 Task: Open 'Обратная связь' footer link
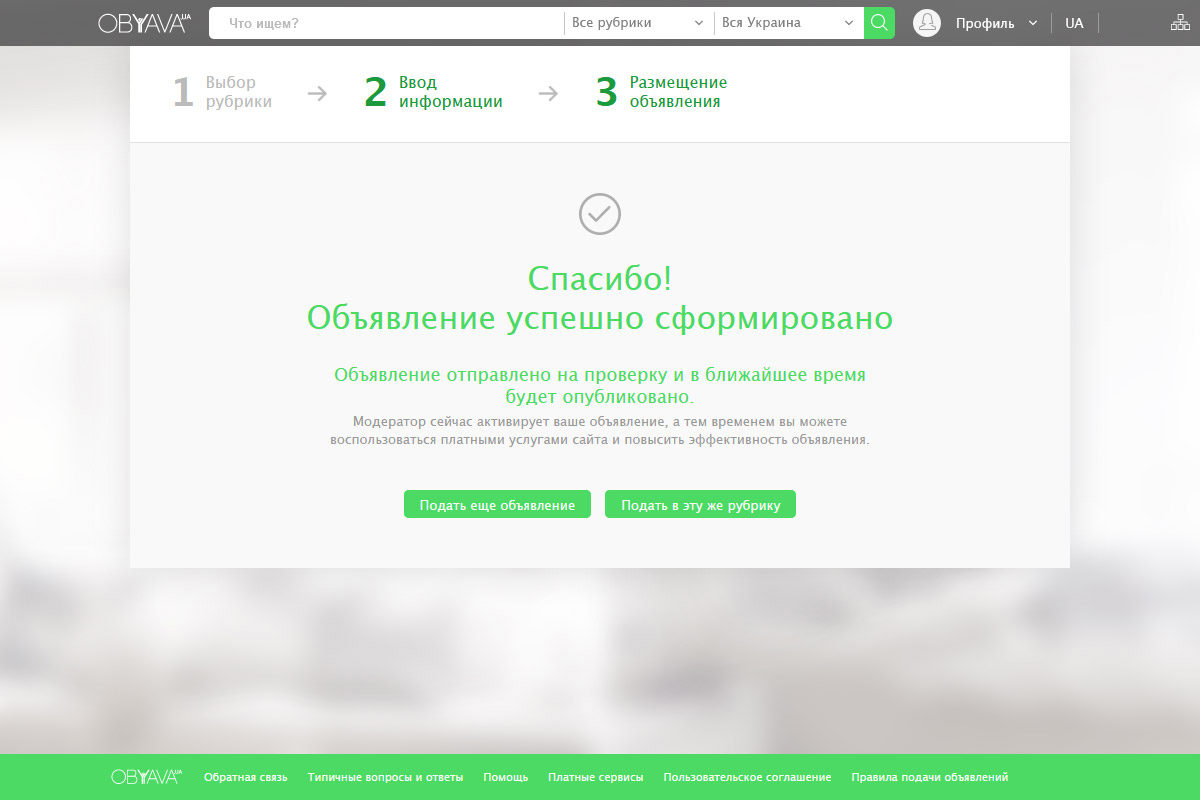[245, 777]
